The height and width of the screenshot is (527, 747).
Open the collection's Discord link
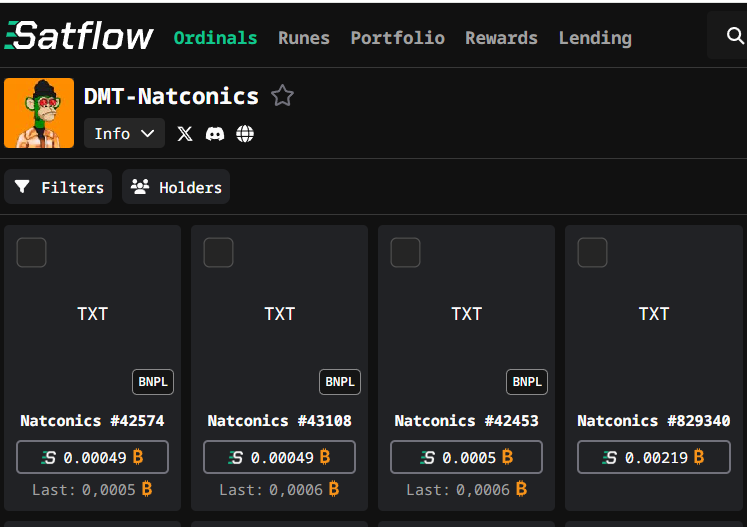215,134
